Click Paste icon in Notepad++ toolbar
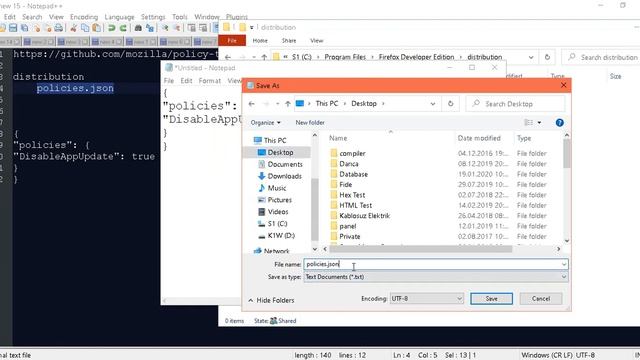The height and width of the screenshot is (360, 640). (x=96, y=28)
